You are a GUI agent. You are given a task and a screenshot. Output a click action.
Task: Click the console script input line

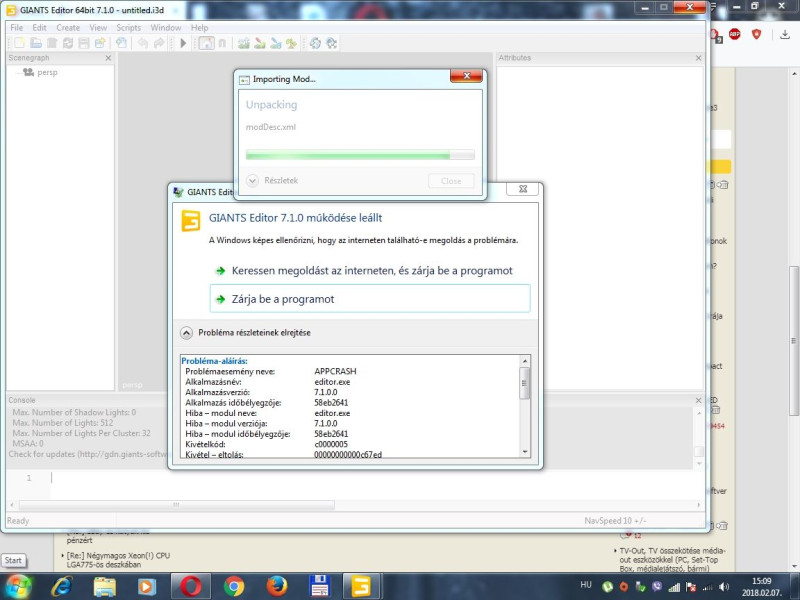[378, 478]
